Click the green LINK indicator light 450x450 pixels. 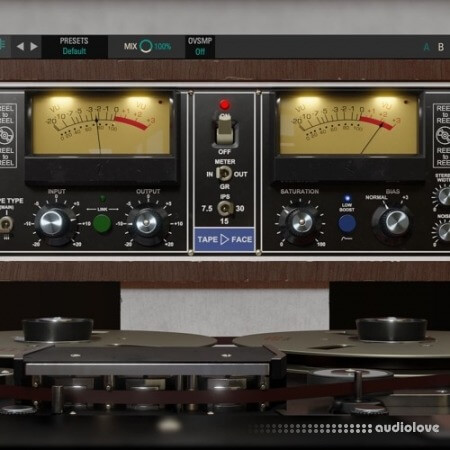pyautogui.click(x=102, y=199)
